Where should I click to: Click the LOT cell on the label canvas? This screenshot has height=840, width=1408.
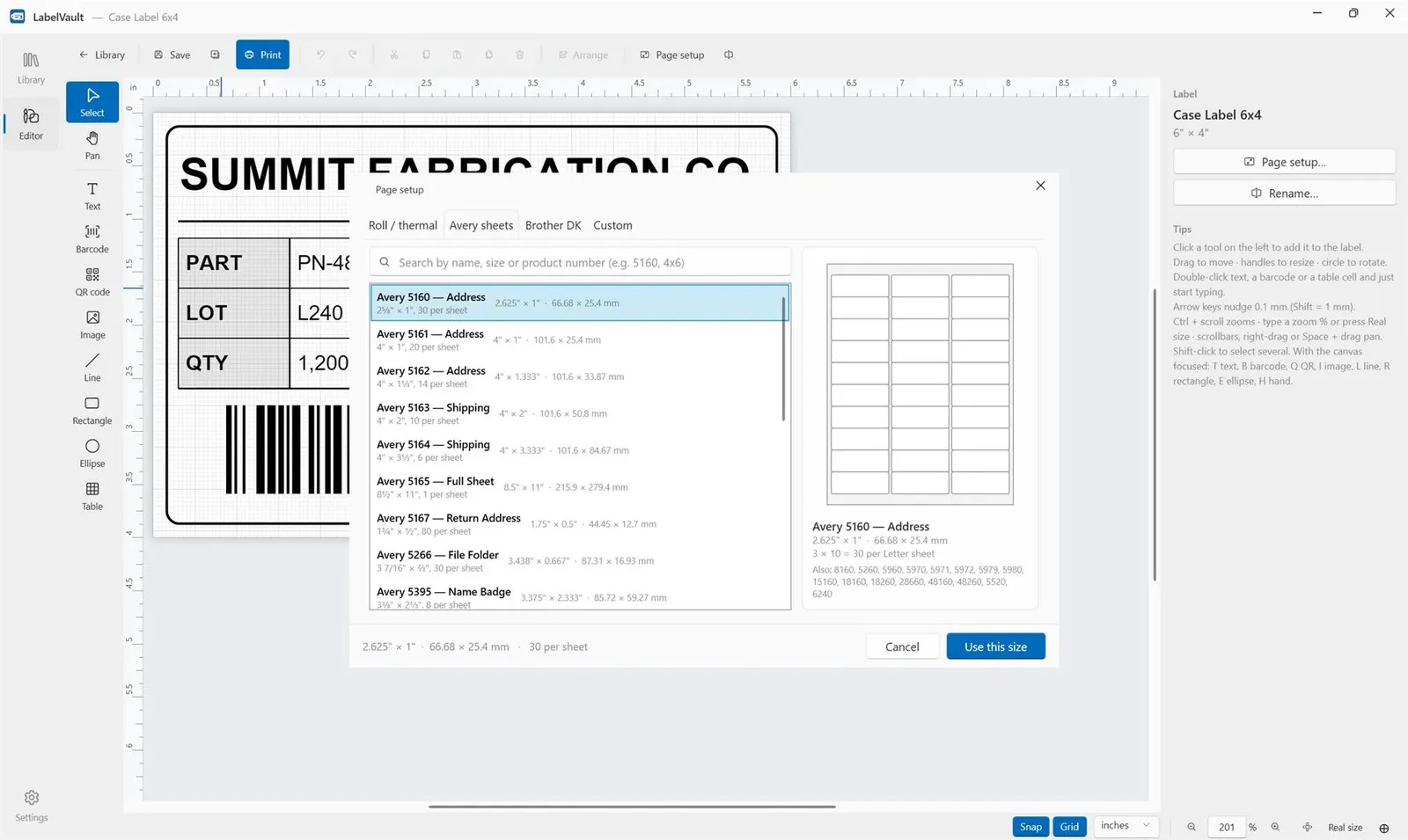234,313
